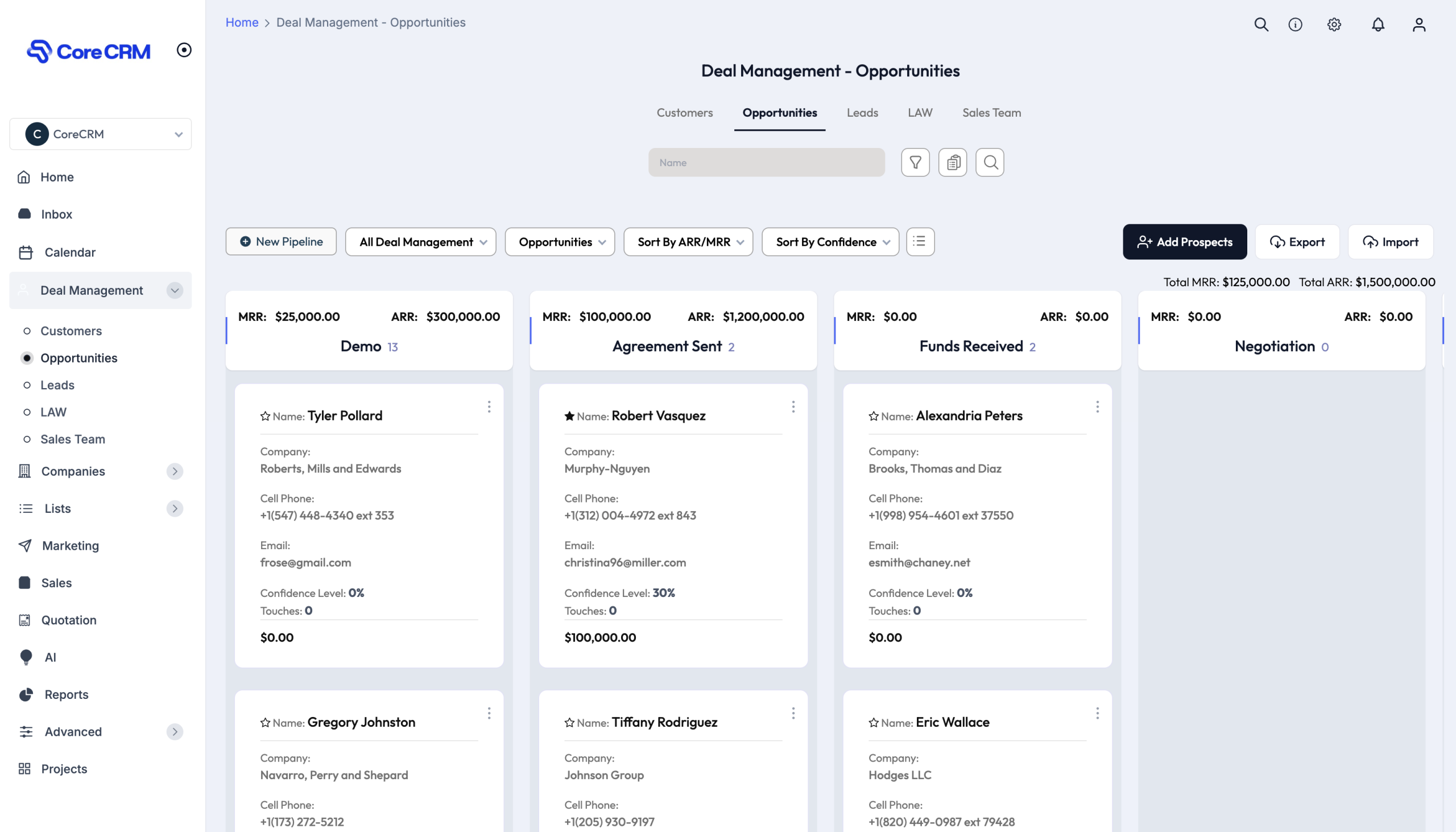Open Sort By Confidence dropdown
This screenshot has height=832, width=1456.
pos(830,242)
